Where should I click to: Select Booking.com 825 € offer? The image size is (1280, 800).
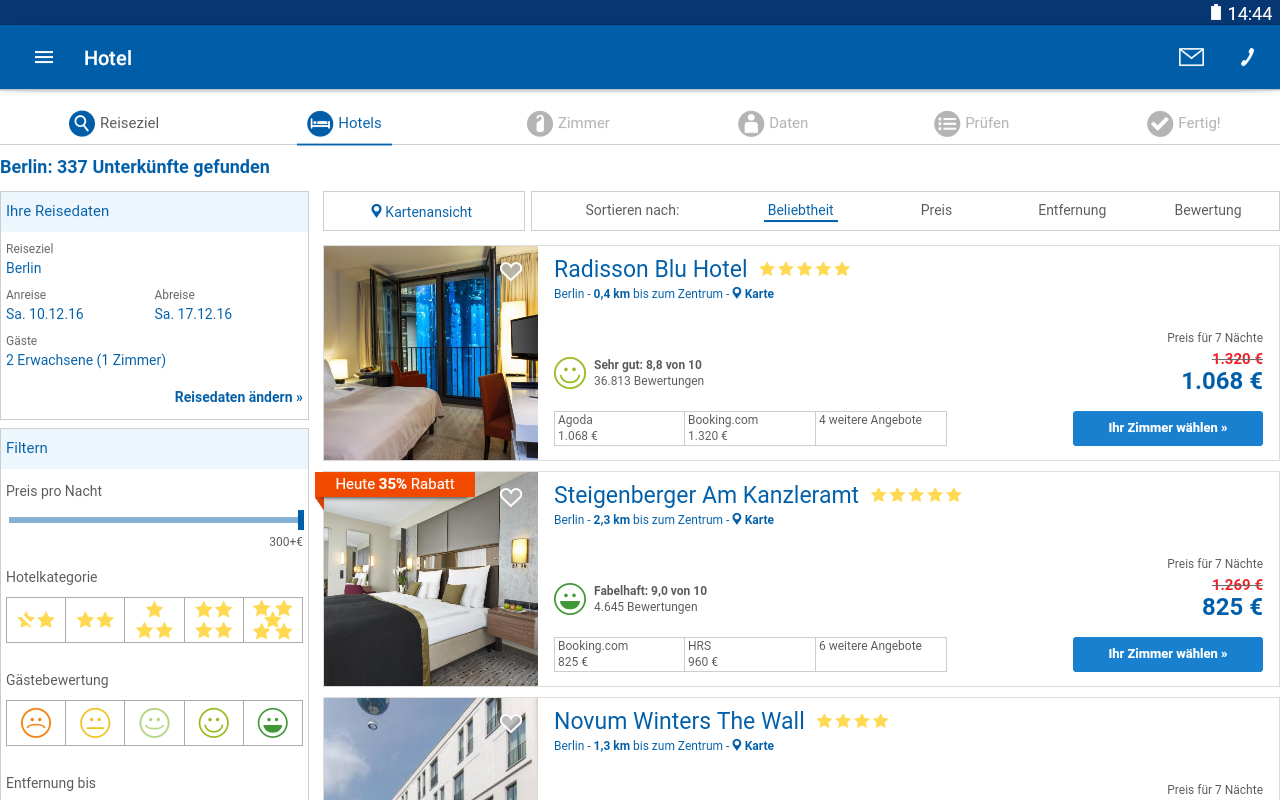pos(619,654)
